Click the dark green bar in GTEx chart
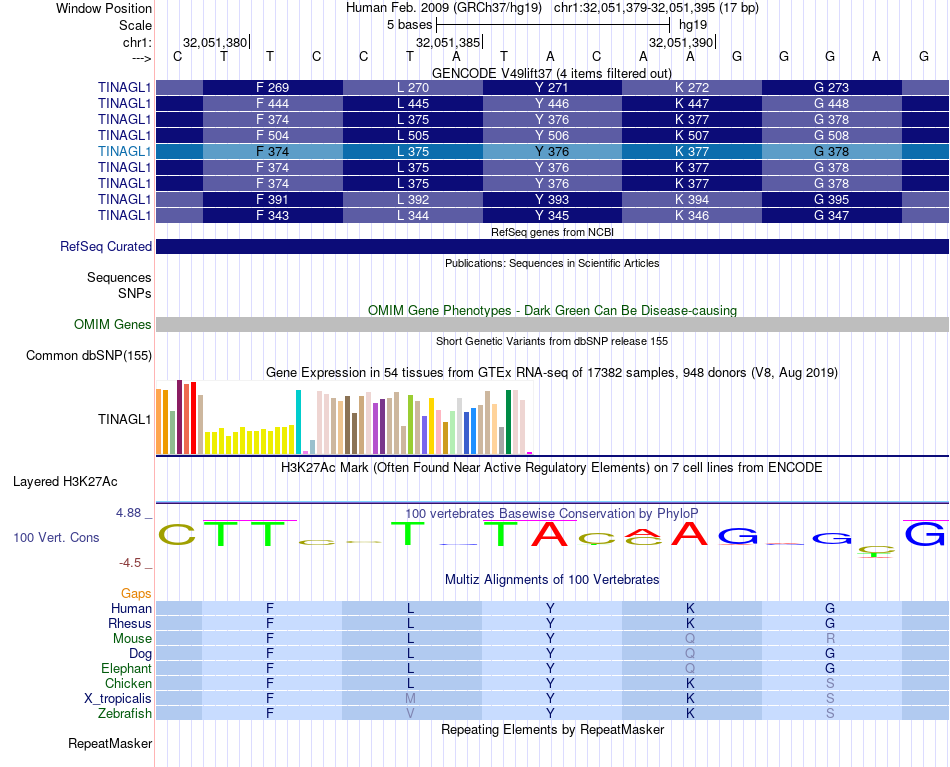This screenshot has width=950, height=767. click(x=509, y=422)
